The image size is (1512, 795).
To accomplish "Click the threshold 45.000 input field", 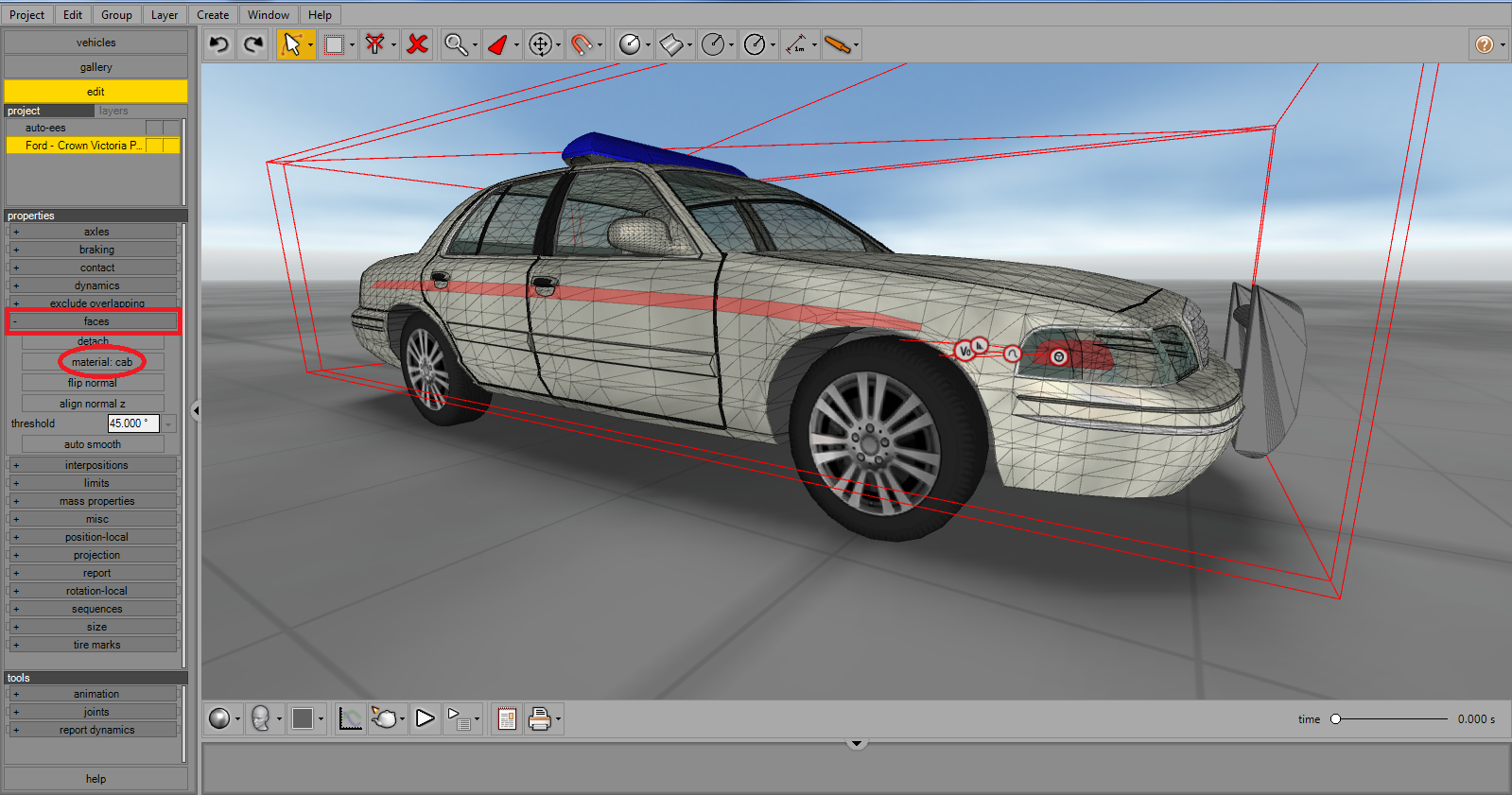I will (133, 423).
